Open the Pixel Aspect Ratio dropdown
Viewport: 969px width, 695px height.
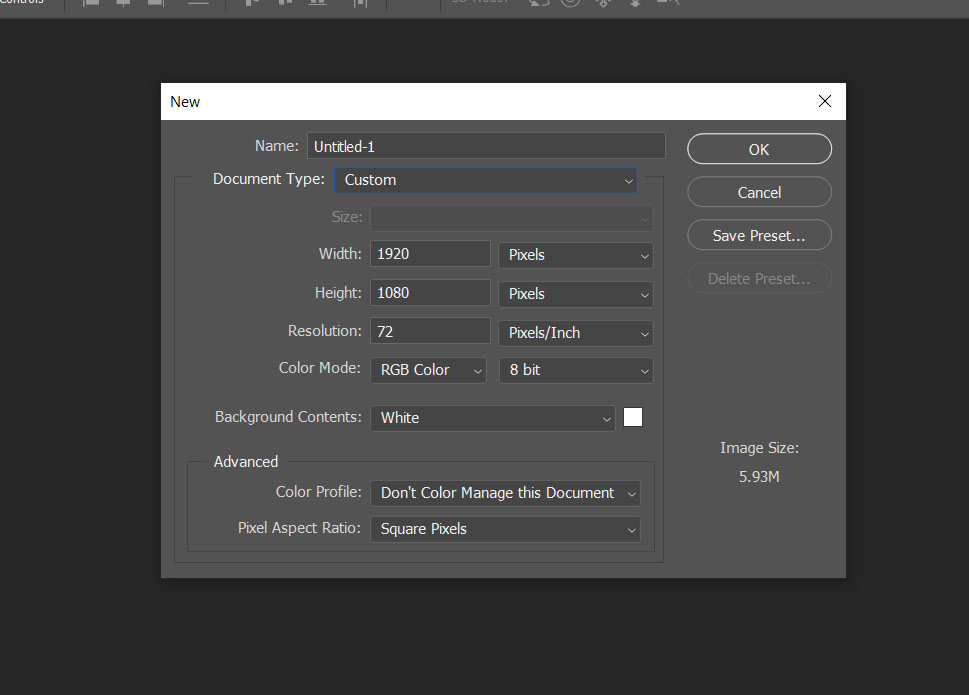[505, 528]
